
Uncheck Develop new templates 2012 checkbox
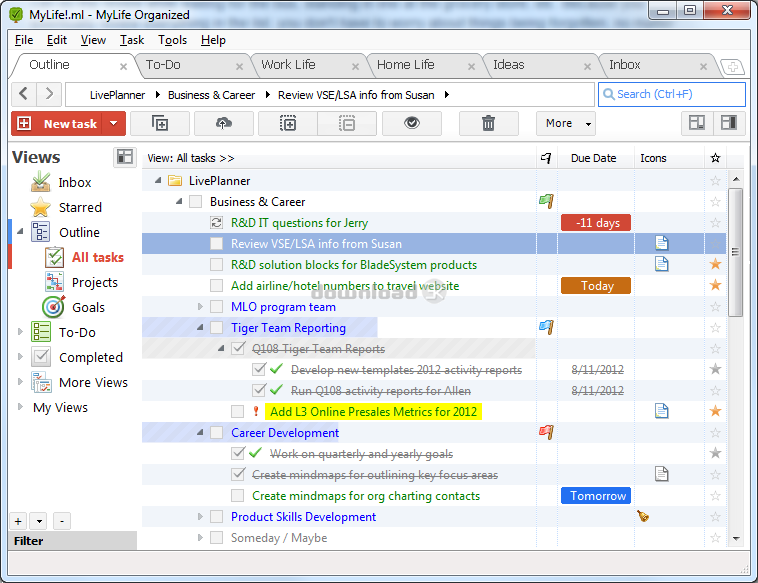(259, 369)
